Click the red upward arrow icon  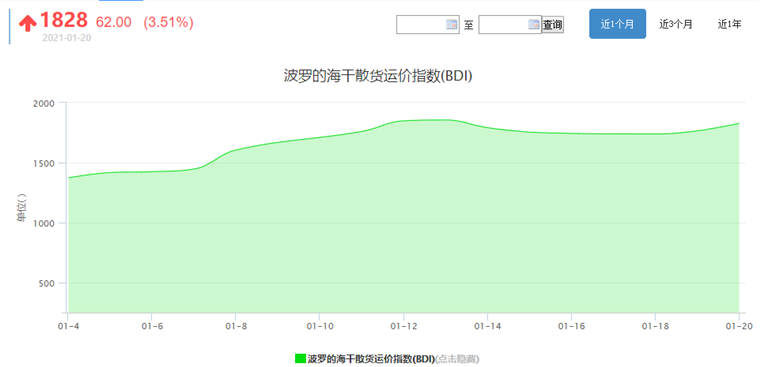pyautogui.click(x=28, y=22)
